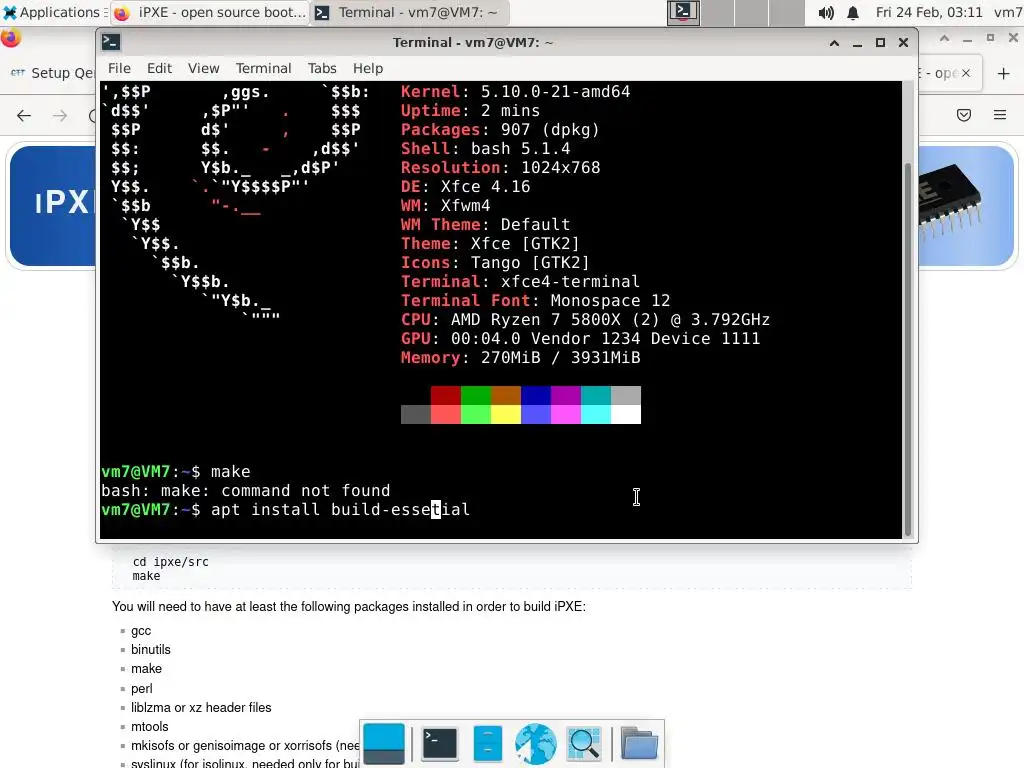1024x768 pixels.
Task: Switch to the second workspace in pager
Action: point(718,12)
